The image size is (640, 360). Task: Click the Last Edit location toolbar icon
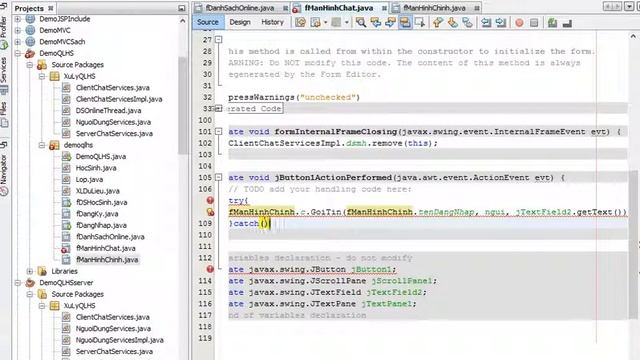(x=300, y=22)
